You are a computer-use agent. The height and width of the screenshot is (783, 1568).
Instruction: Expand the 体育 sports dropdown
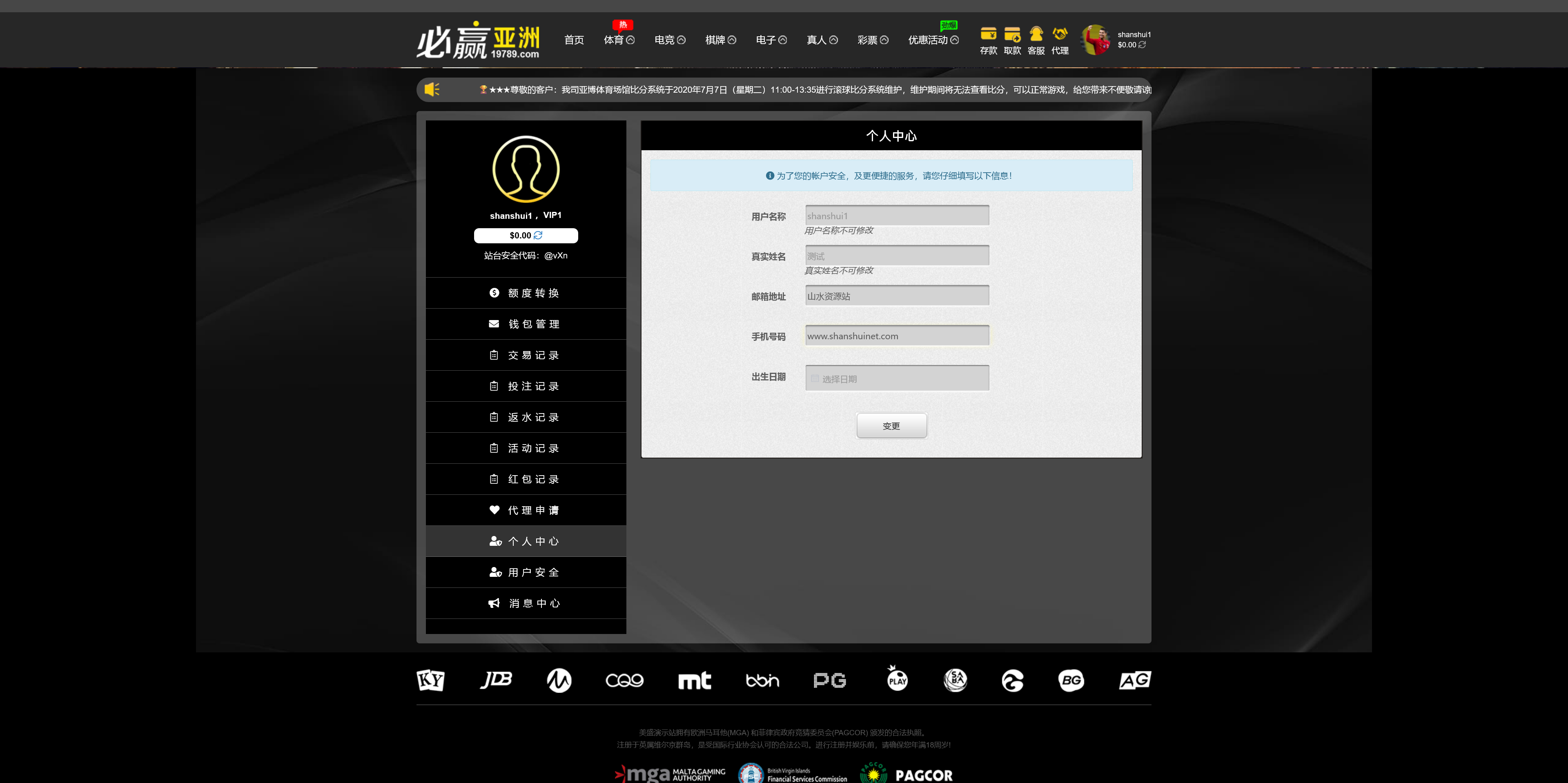pos(620,39)
